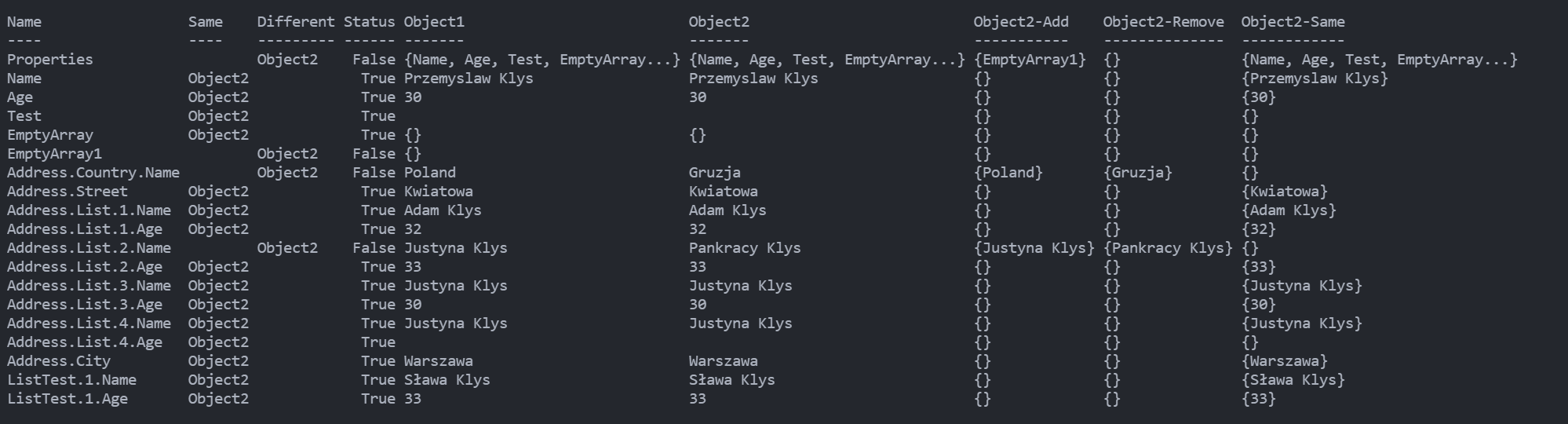The width and height of the screenshot is (1568, 424).
Task: Click the "Address.City" row label
Action: click(59, 361)
